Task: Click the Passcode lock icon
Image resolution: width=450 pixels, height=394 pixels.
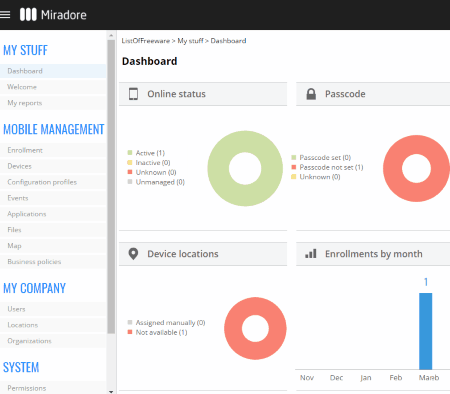Action: 311,94
